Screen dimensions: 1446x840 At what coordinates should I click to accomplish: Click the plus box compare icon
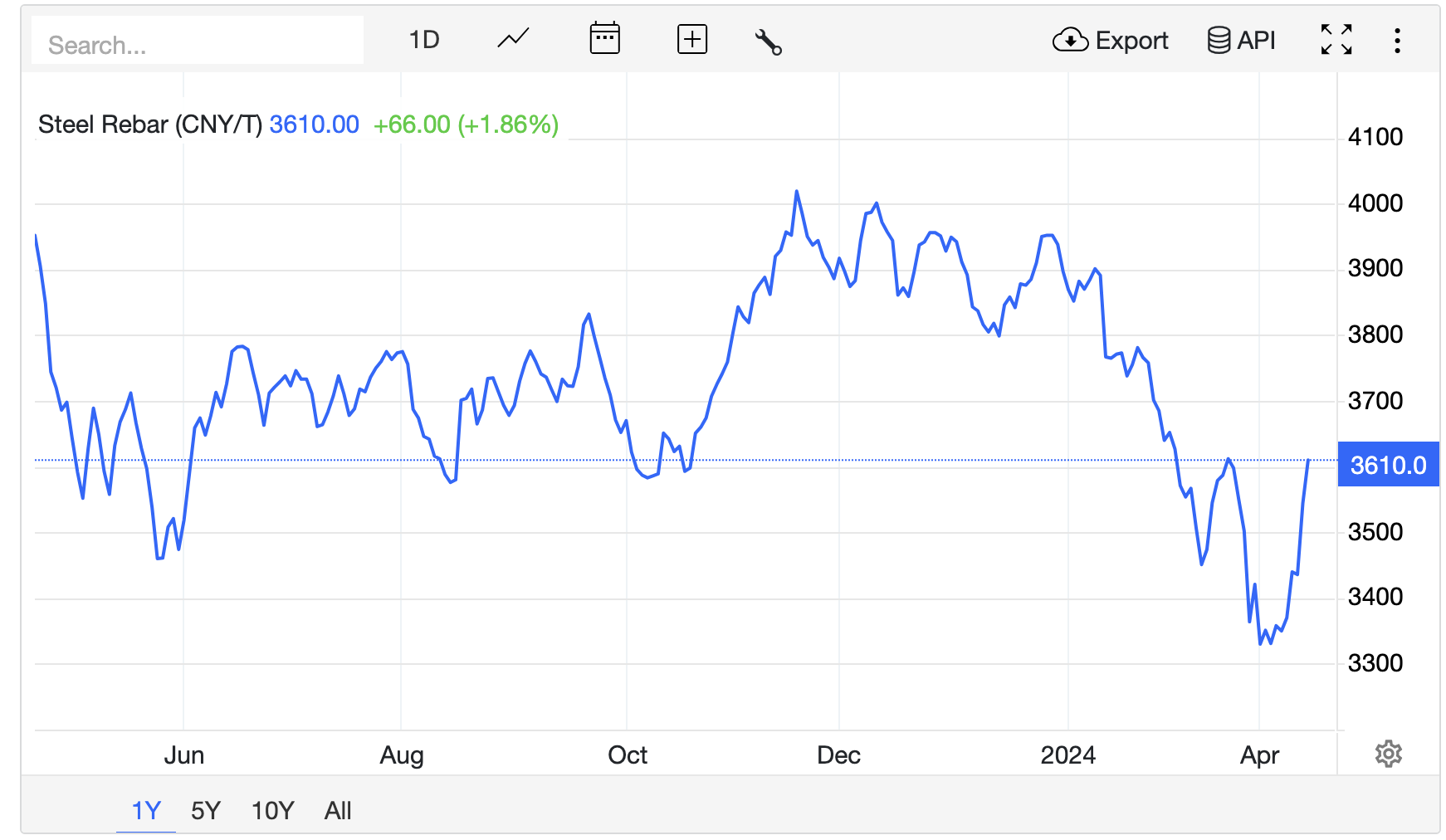coord(691,39)
